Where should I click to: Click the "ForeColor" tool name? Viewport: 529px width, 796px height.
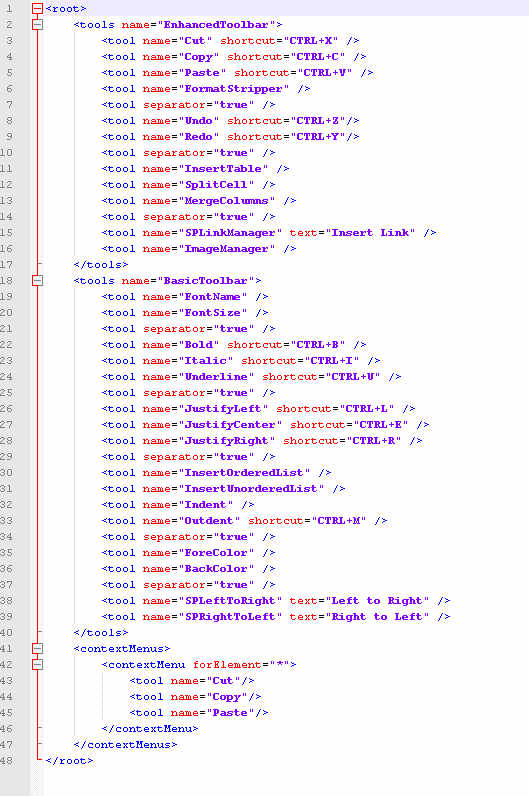click(216, 552)
